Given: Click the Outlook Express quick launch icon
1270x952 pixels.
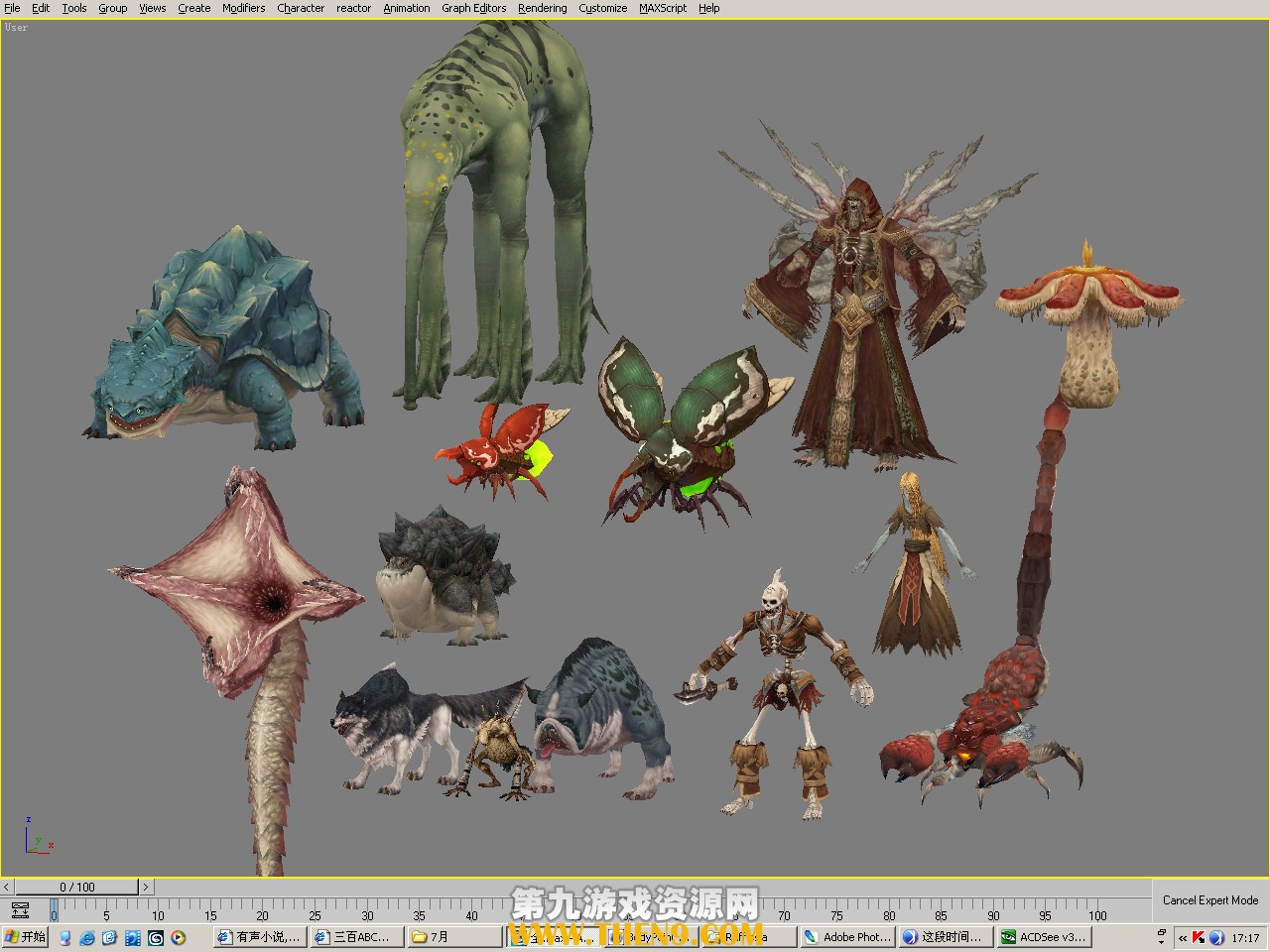Looking at the screenshot, I should point(109,937).
